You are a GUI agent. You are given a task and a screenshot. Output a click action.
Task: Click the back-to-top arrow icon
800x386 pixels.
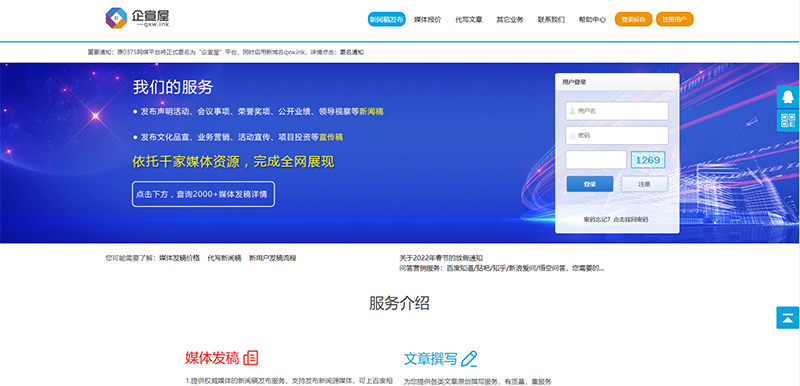[788, 318]
